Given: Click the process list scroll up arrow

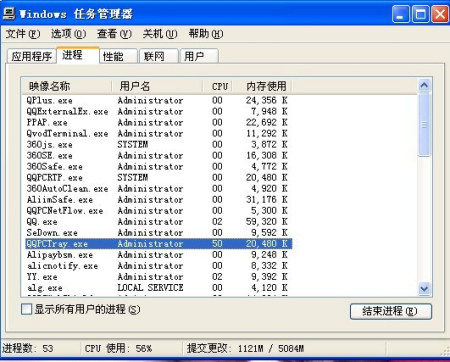Looking at the screenshot, I should click(424, 85).
